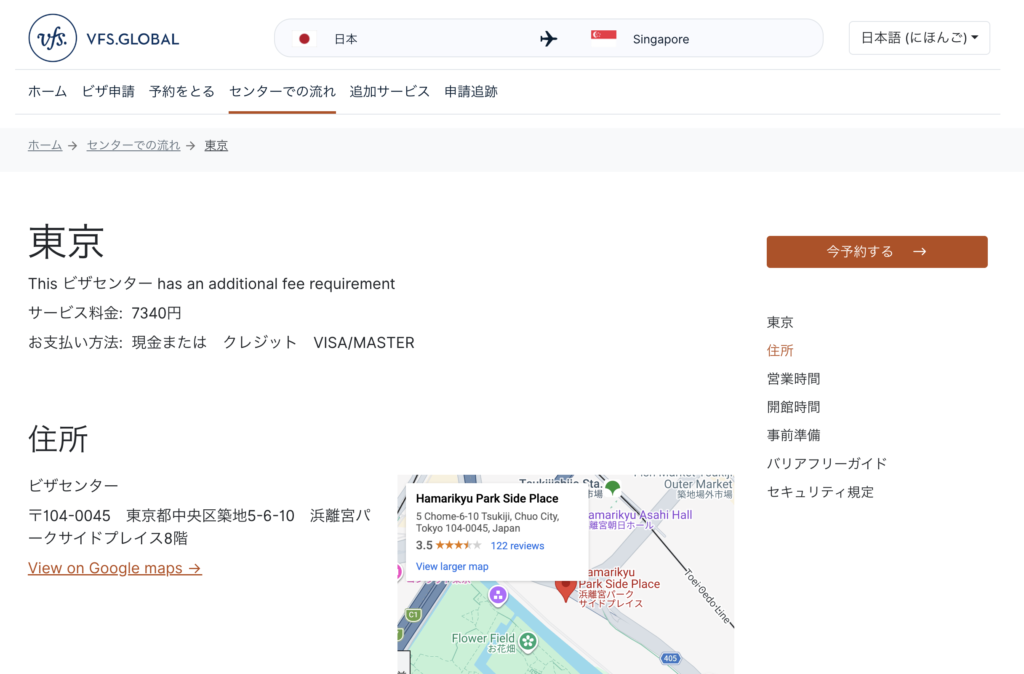This screenshot has width=1024, height=674.
Task: Click the green park tree marker
Action: (x=613, y=487)
